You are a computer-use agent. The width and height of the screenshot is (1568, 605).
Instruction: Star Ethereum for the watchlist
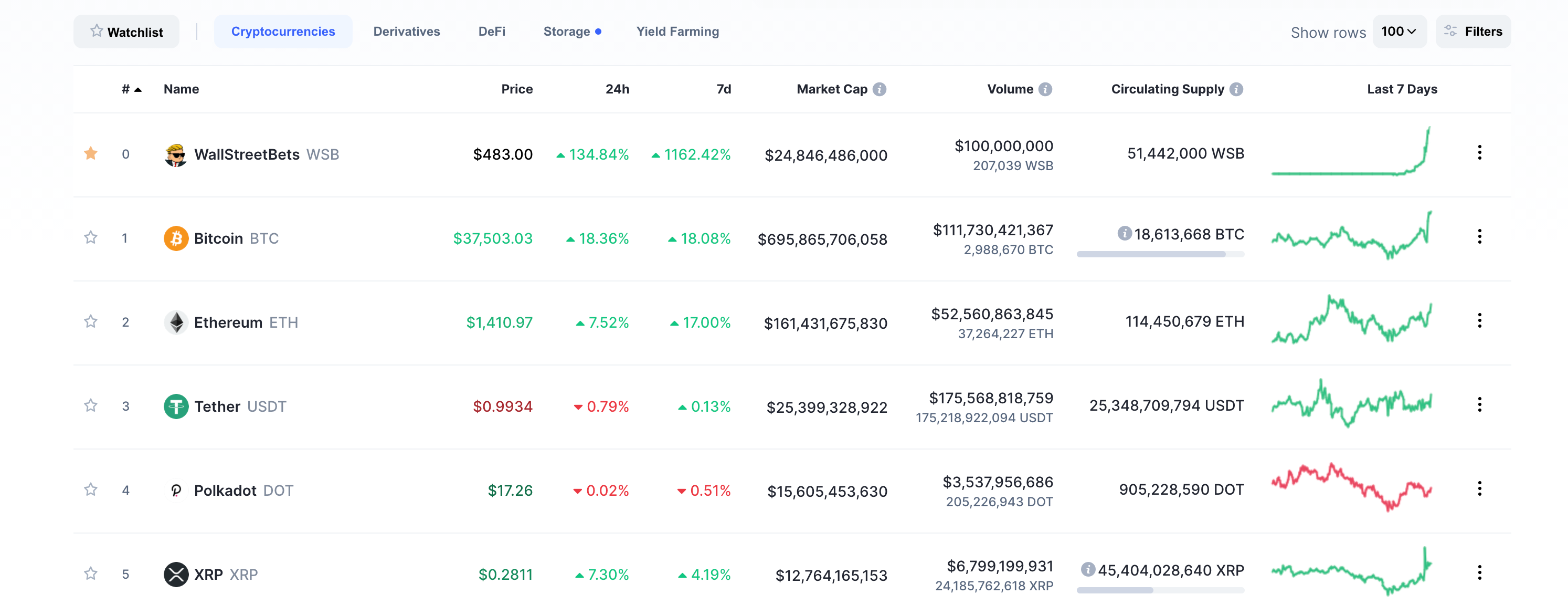(91, 322)
